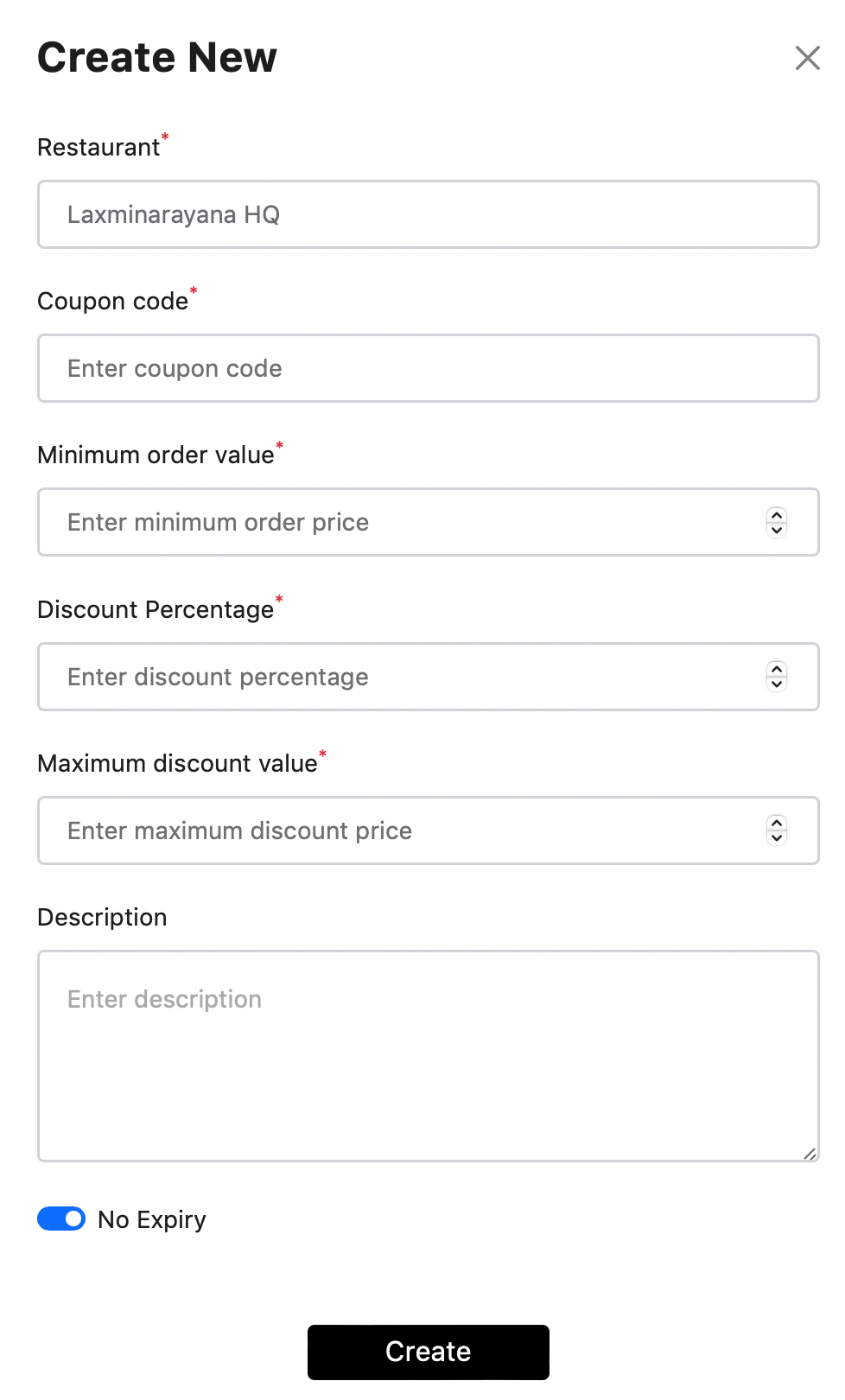Increment the discount percentage via stepper

point(776,671)
